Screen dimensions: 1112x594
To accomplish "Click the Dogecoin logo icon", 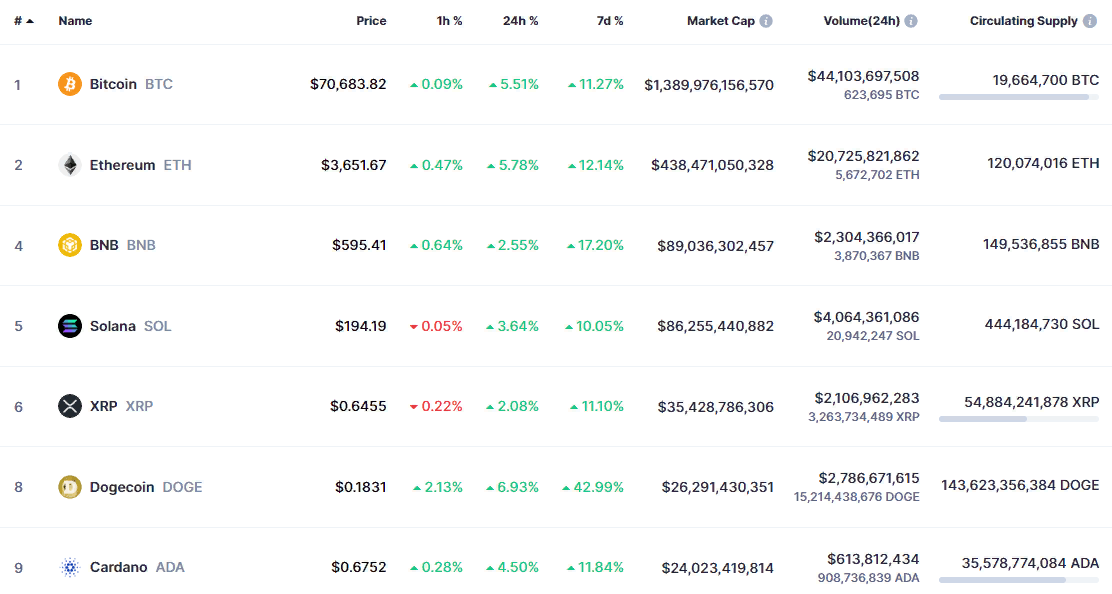I will pos(70,487).
